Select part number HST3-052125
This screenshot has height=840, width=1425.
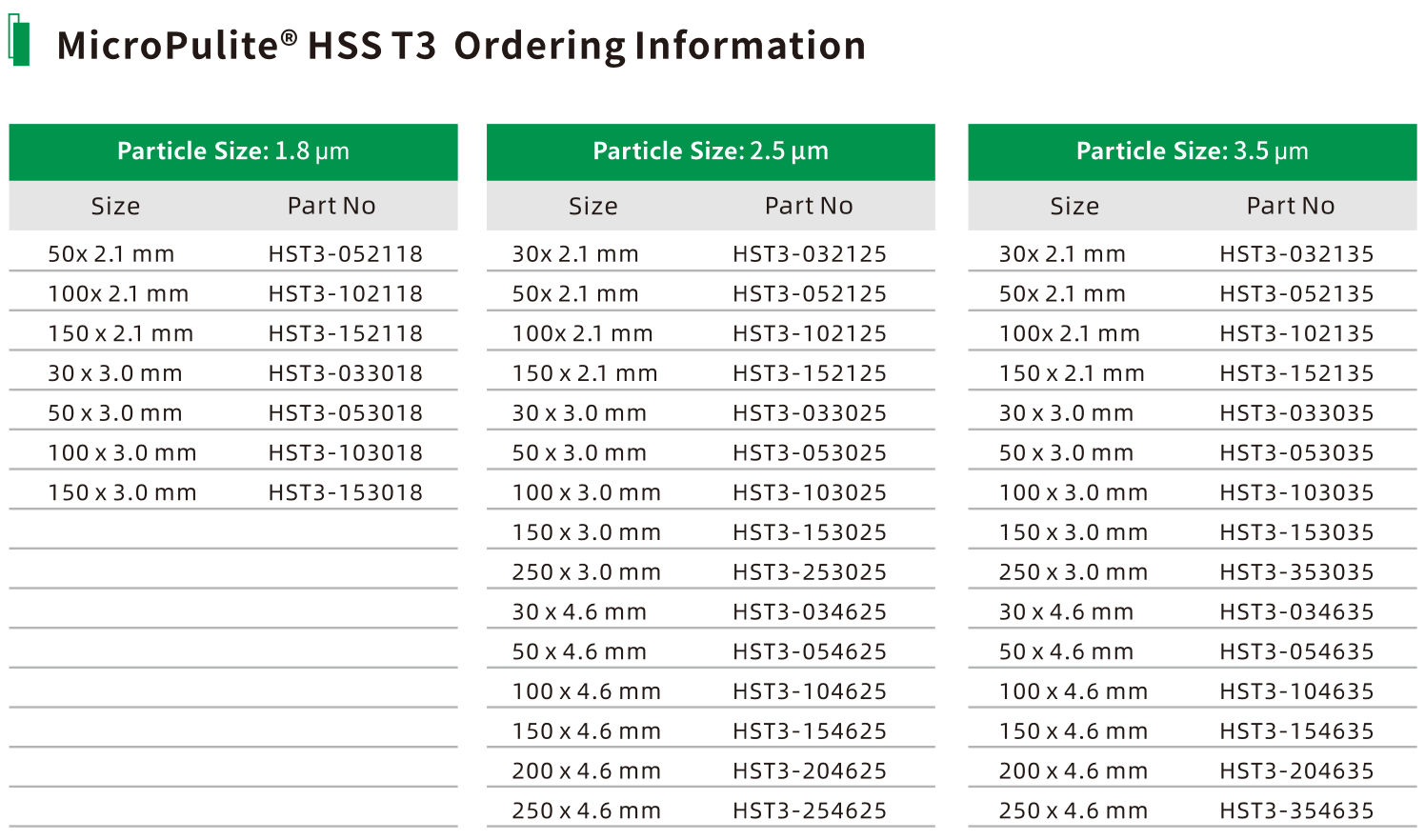click(x=810, y=294)
